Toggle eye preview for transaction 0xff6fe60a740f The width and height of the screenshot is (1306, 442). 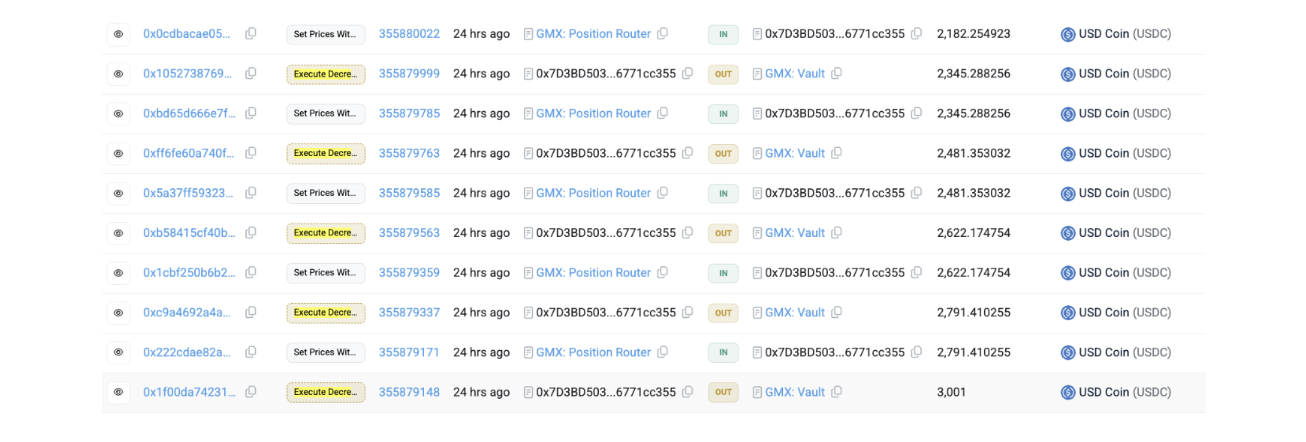pos(118,153)
